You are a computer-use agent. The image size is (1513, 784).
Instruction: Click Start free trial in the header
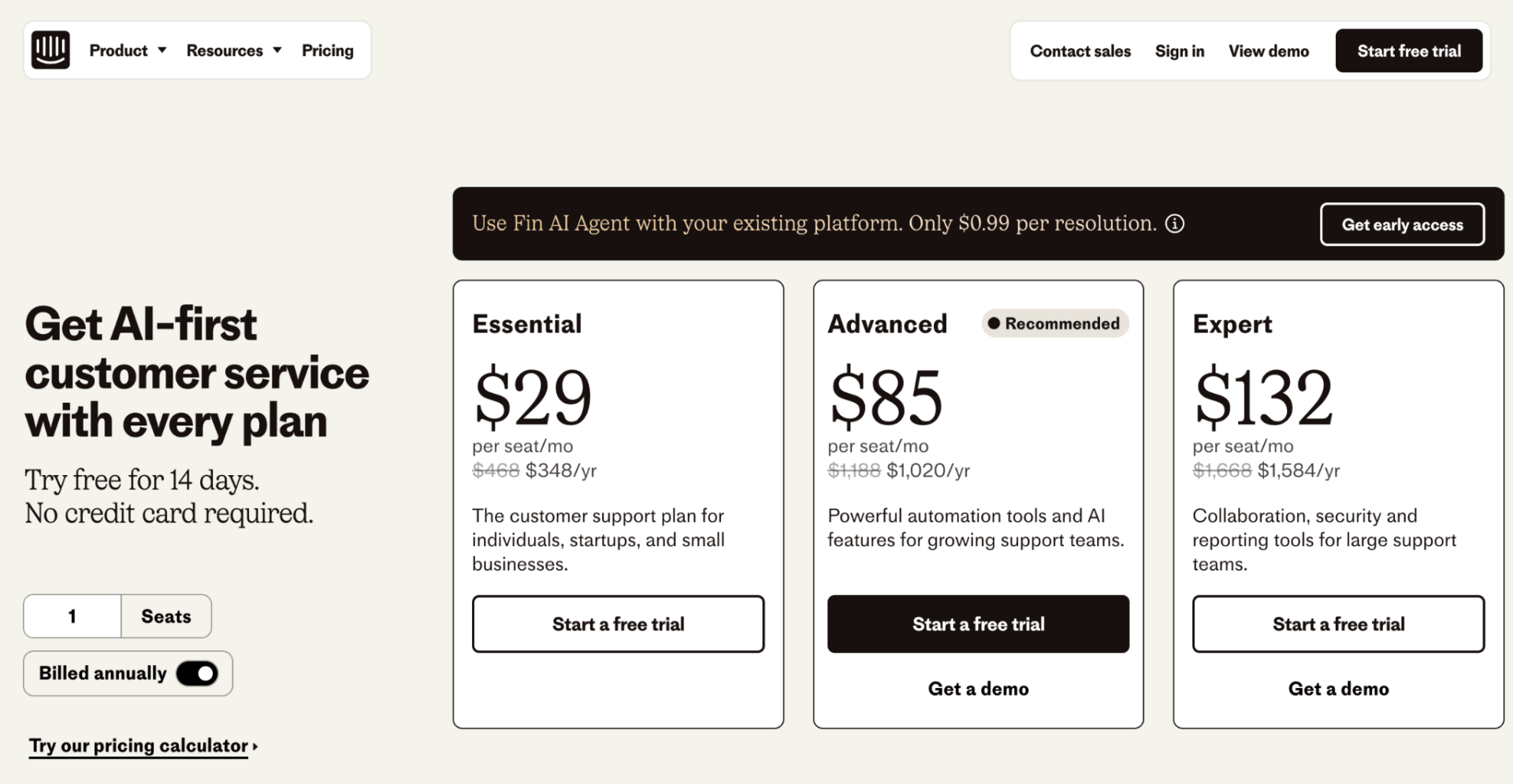[x=1409, y=50]
